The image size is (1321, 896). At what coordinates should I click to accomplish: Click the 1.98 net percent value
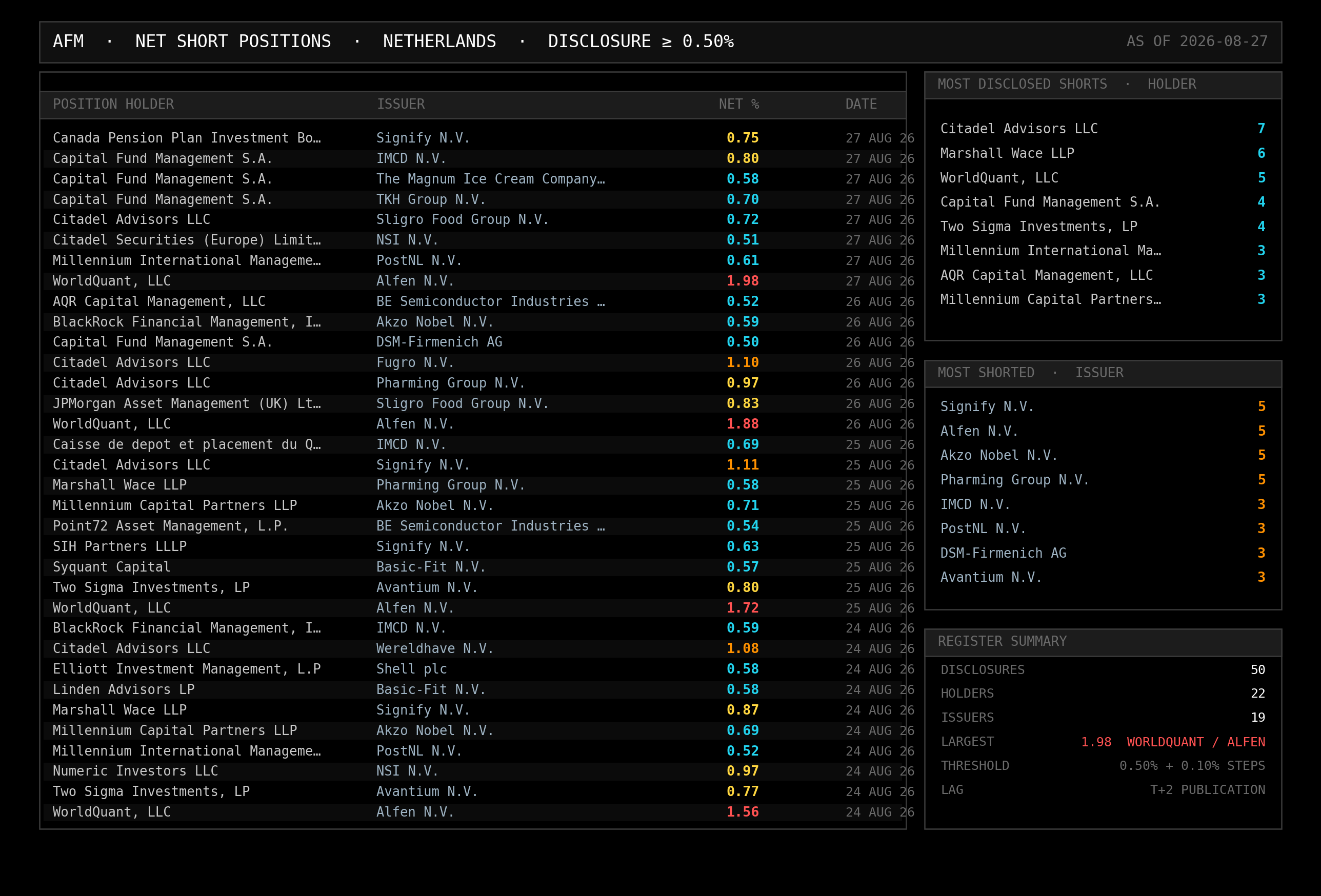click(x=743, y=281)
